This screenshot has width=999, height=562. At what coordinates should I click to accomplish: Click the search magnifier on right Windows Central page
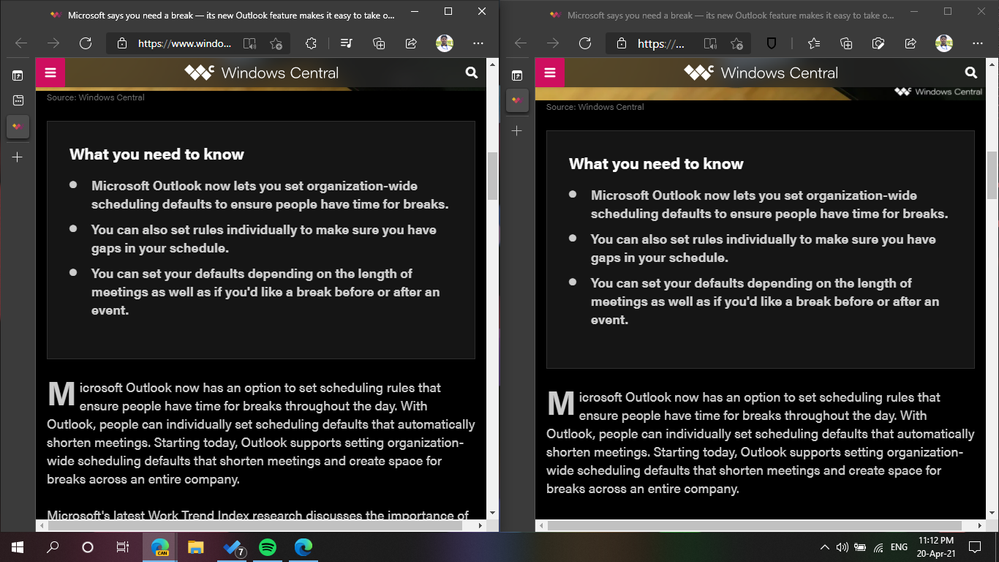[x=971, y=73]
